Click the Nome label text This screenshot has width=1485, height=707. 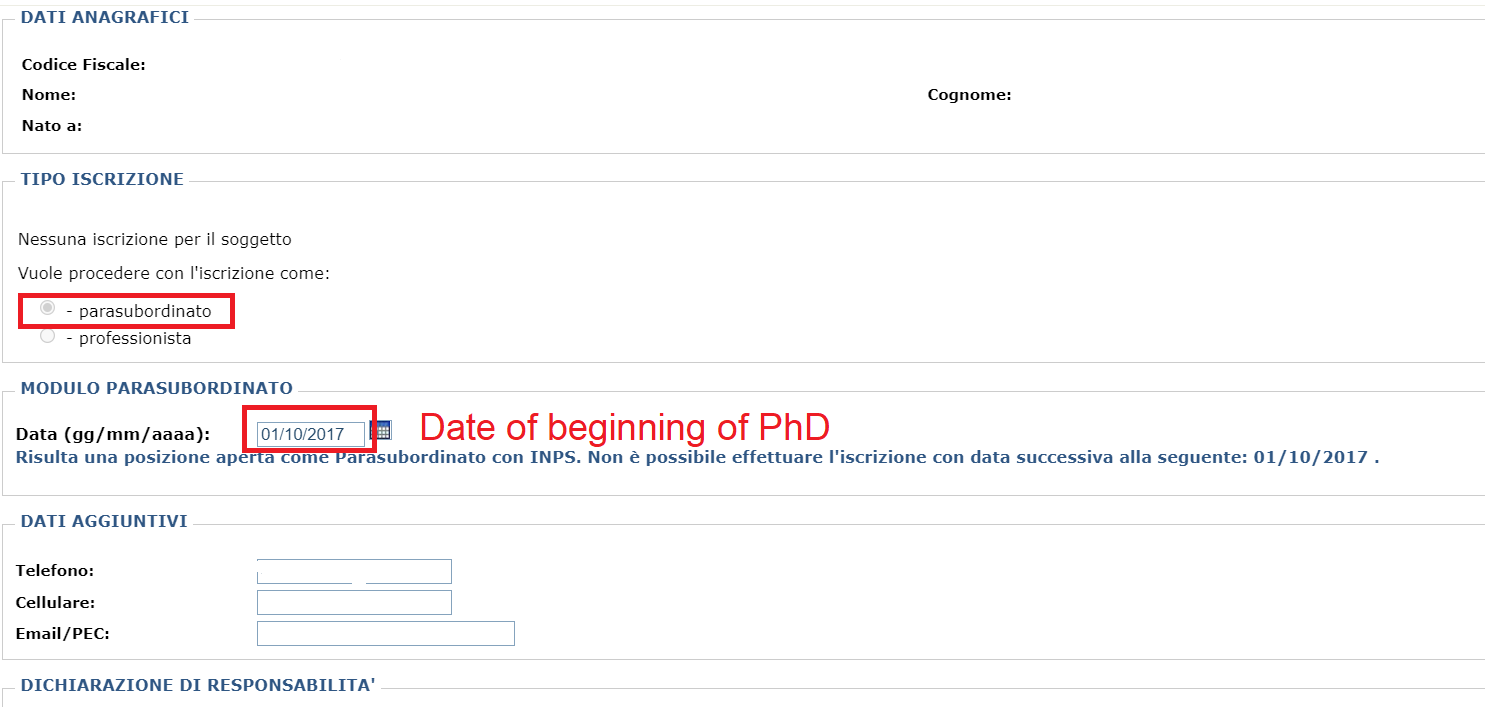pyautogui.click(x=48, y=95)
